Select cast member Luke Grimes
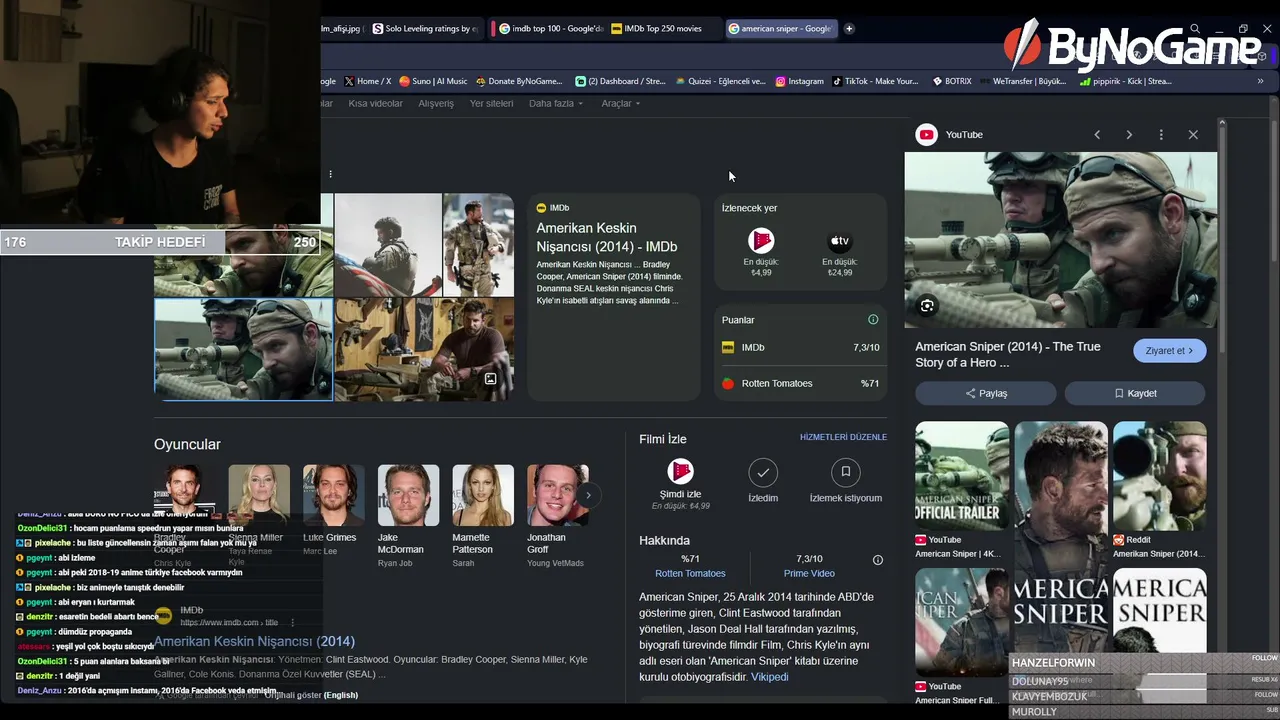The width and height of the screenshot is (1280, 720). [x=333, y=509]
